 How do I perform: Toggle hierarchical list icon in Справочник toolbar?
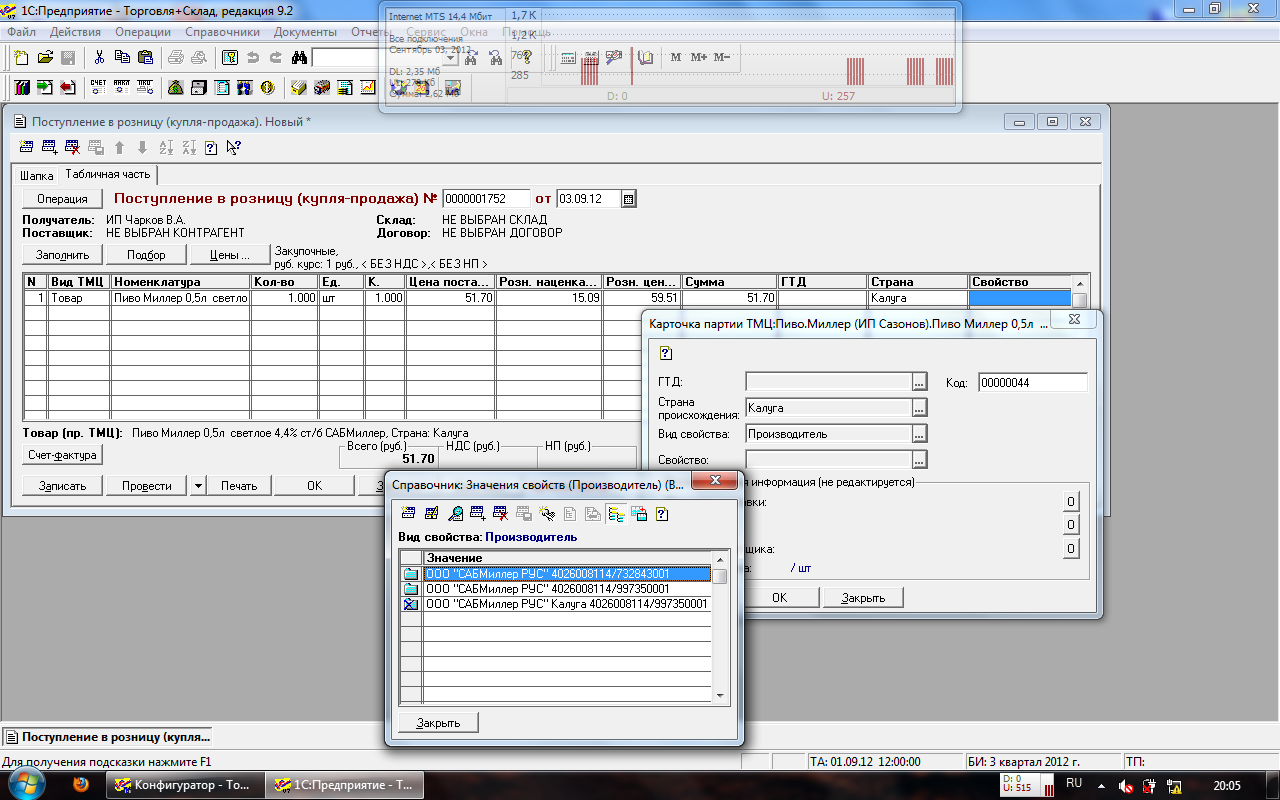(x=615, y=514)
